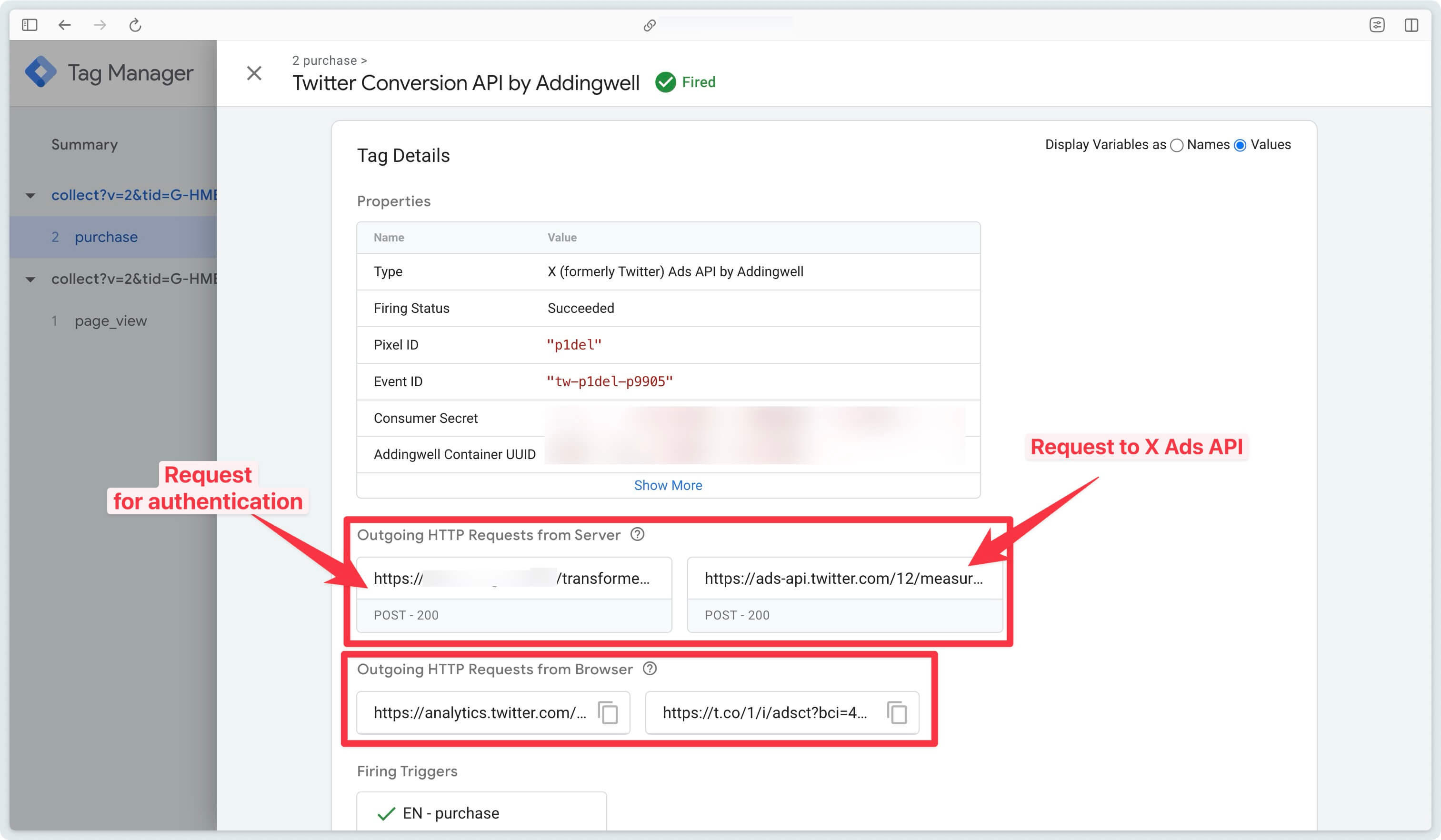Click the browser forward arrow

coord(100,25)
